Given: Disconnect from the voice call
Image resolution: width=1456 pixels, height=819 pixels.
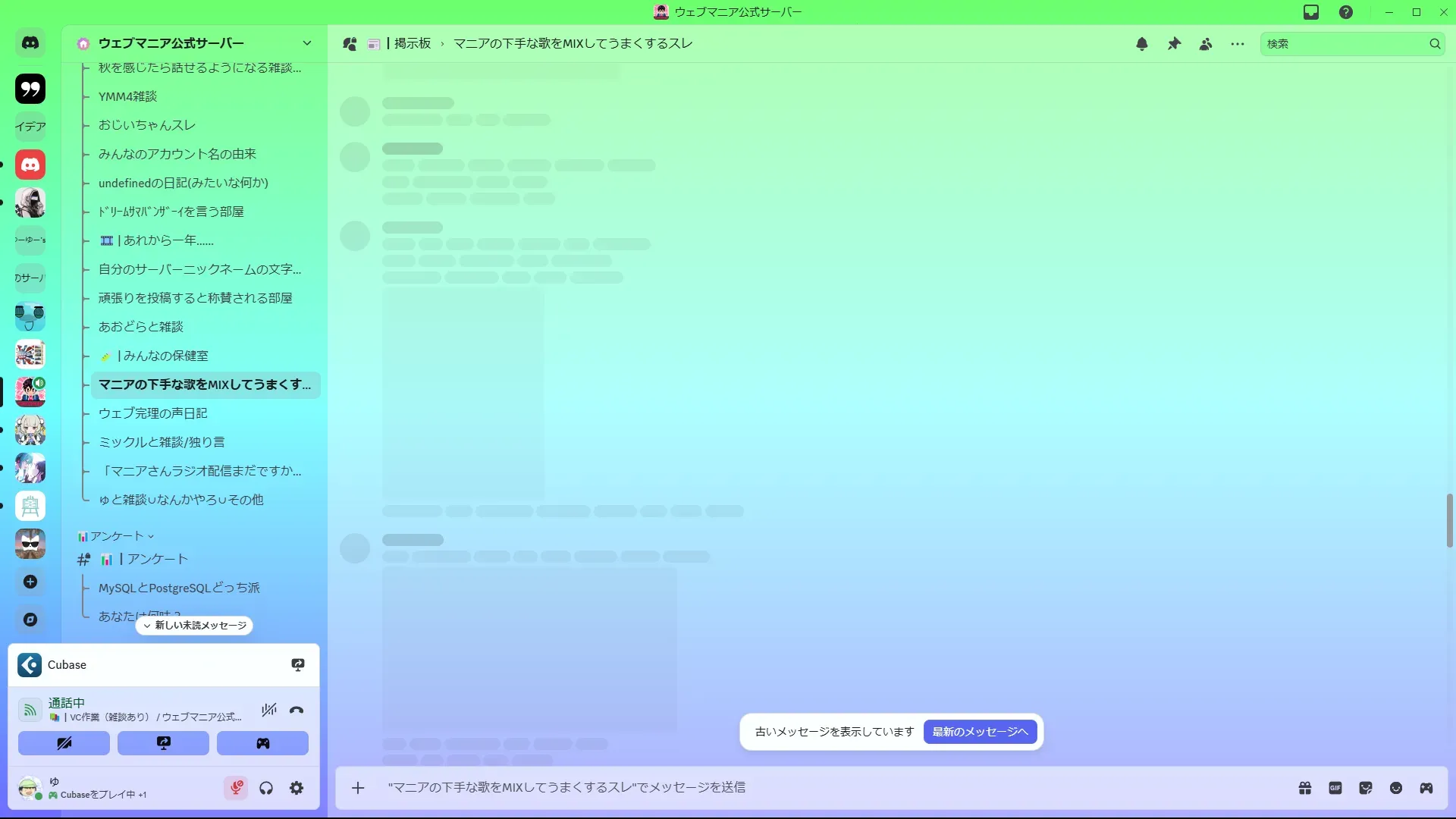Looking at the screenshot, I should click(x=297, y=711).
